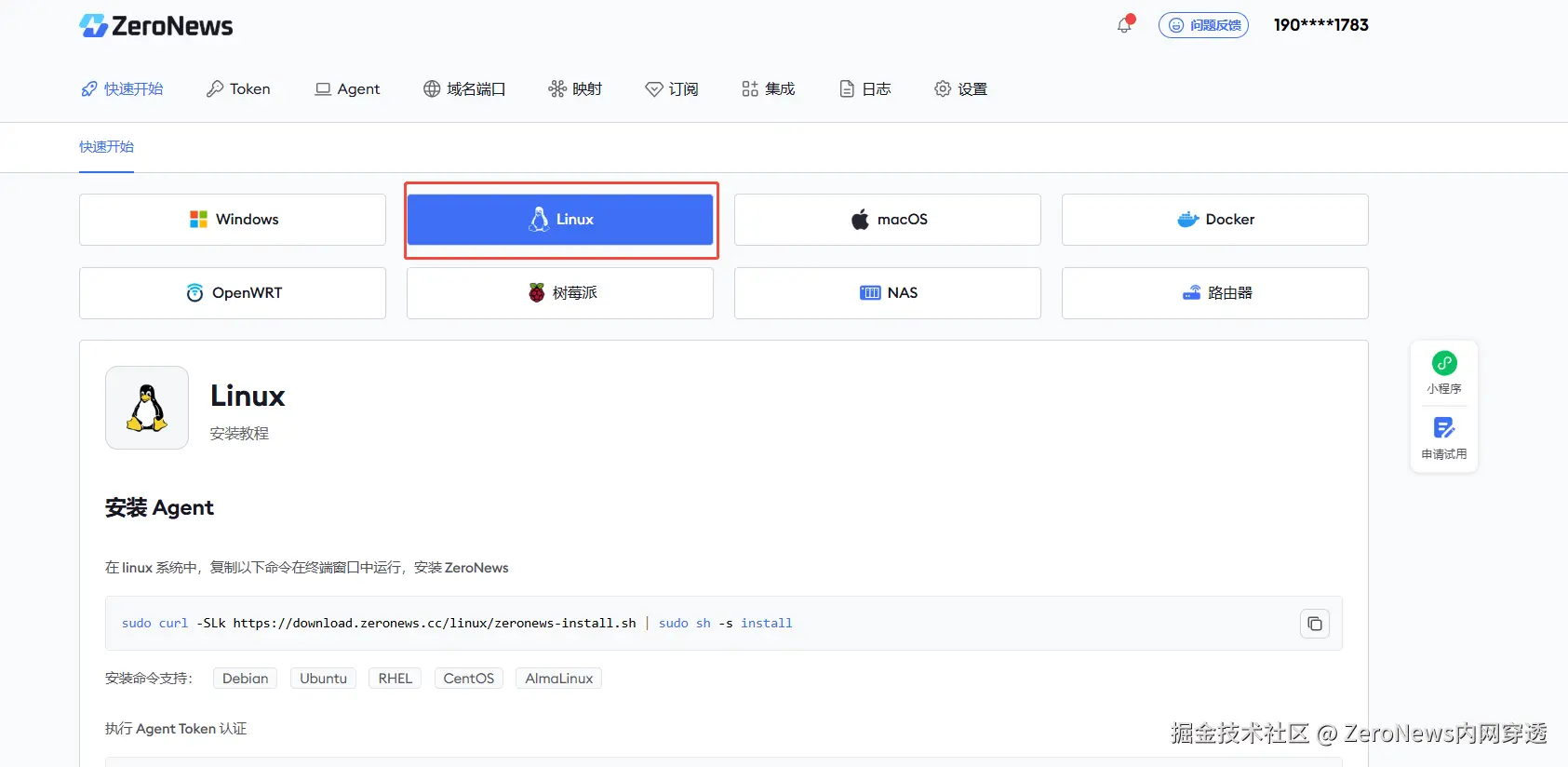This screenshot has width=1568, height=767.
Task: Click the CentOS tag
Action: pos(468,679)
